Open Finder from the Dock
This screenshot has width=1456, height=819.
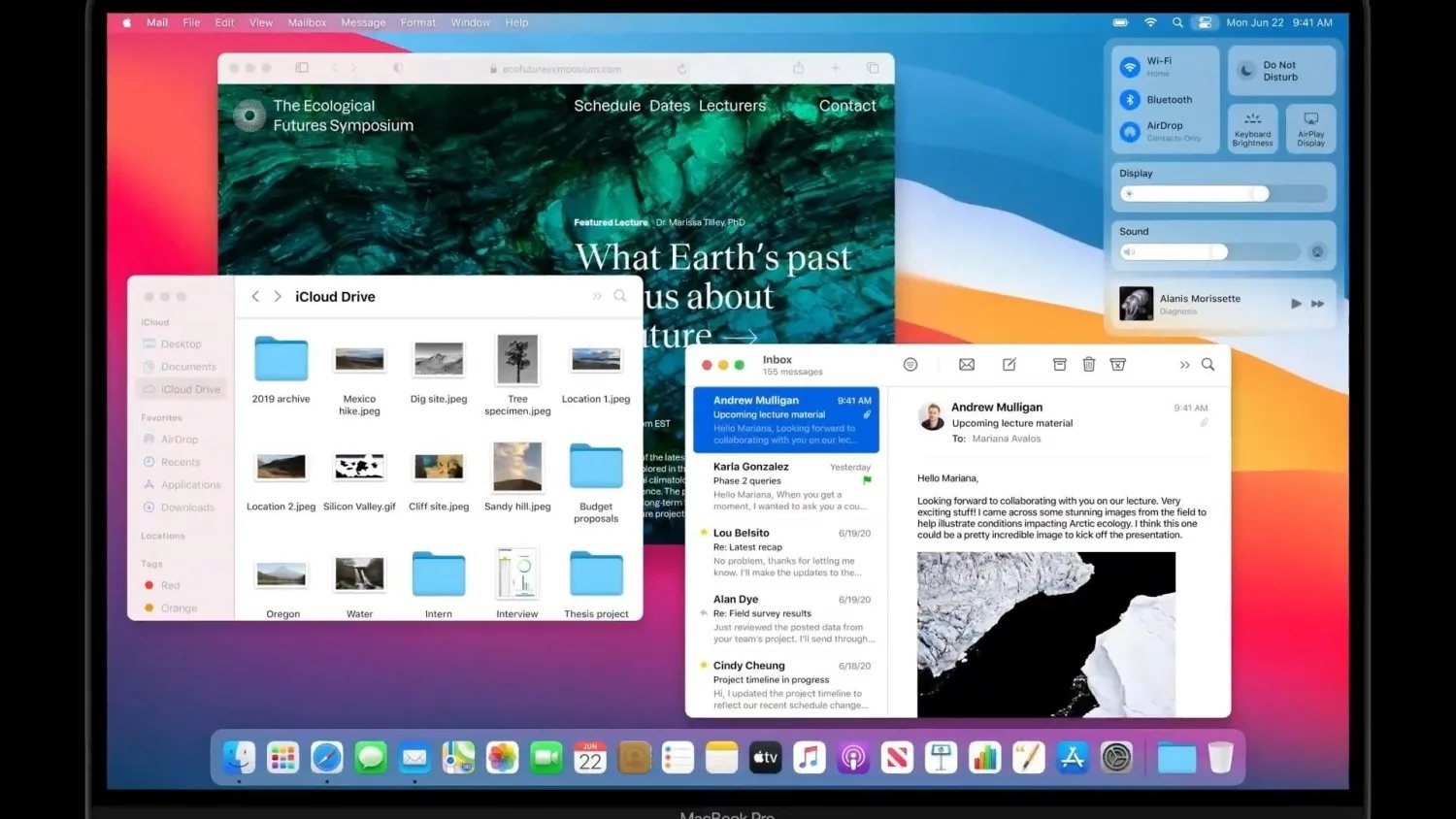coord(239,757)
